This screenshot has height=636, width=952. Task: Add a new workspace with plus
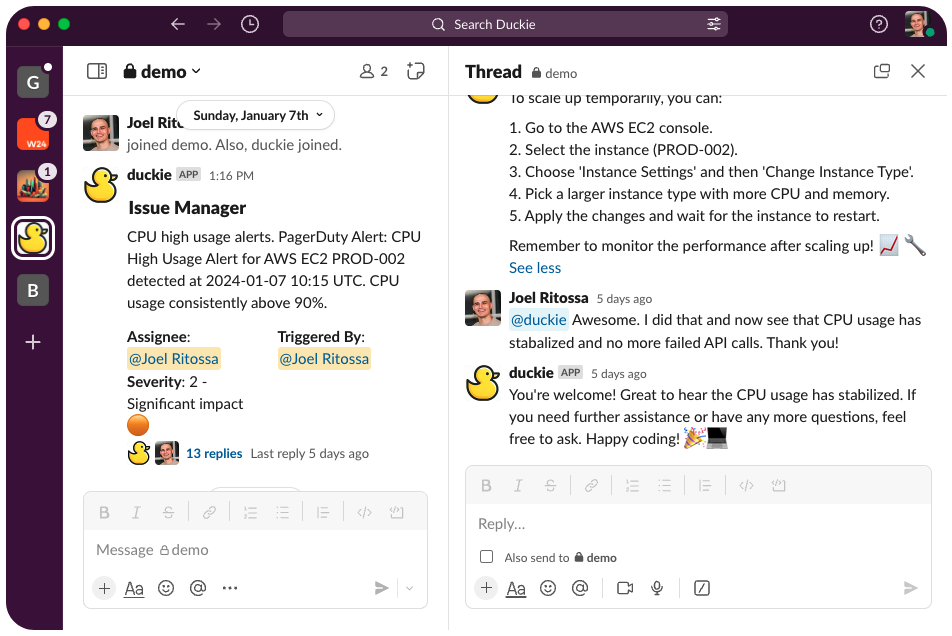(x=33, y=342)
